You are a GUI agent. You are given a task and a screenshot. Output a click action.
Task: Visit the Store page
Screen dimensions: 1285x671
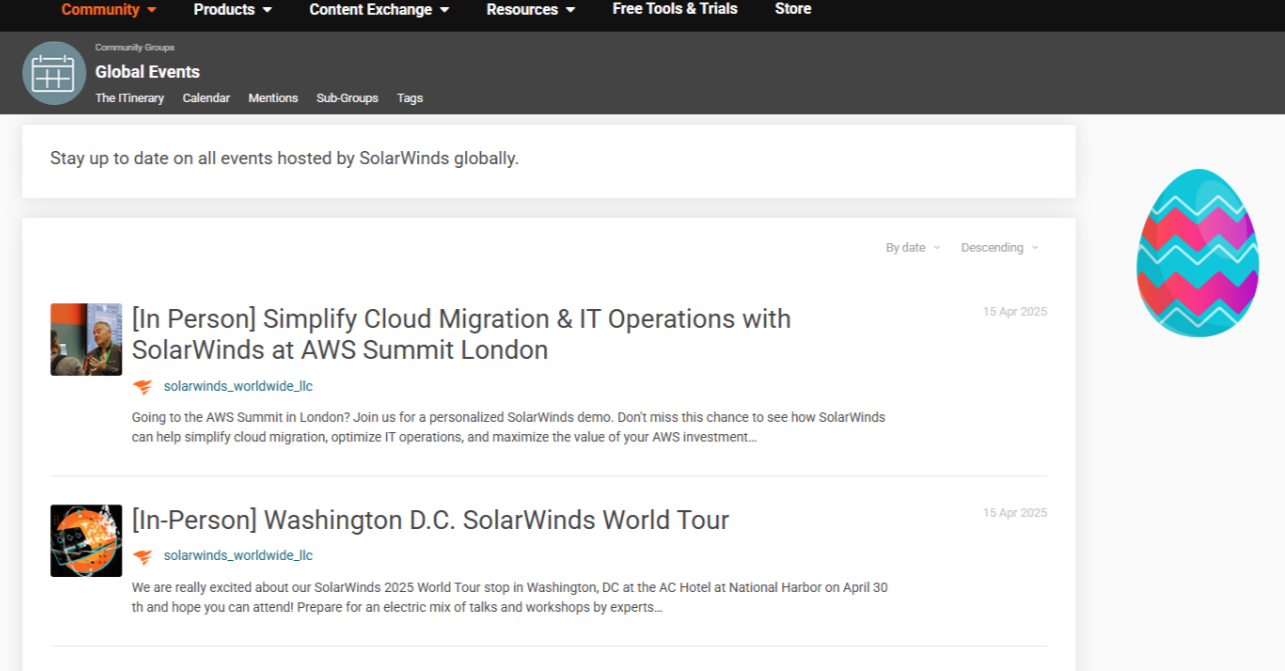point(793,9)
